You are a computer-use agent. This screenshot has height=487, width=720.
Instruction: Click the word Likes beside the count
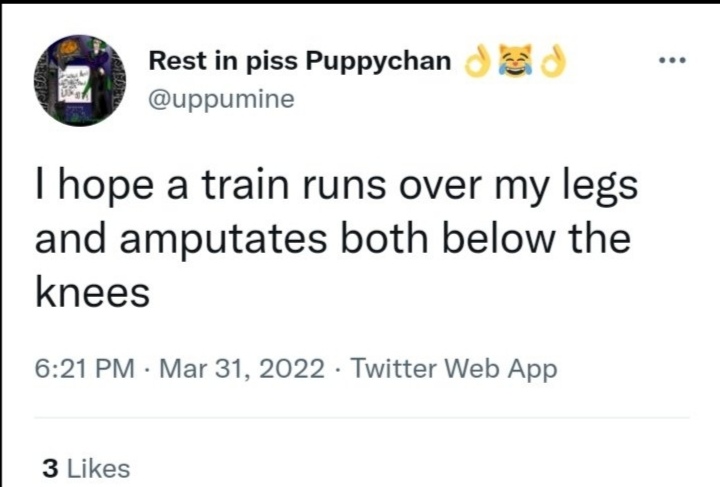pyautogui.click(x=99, y=469)
